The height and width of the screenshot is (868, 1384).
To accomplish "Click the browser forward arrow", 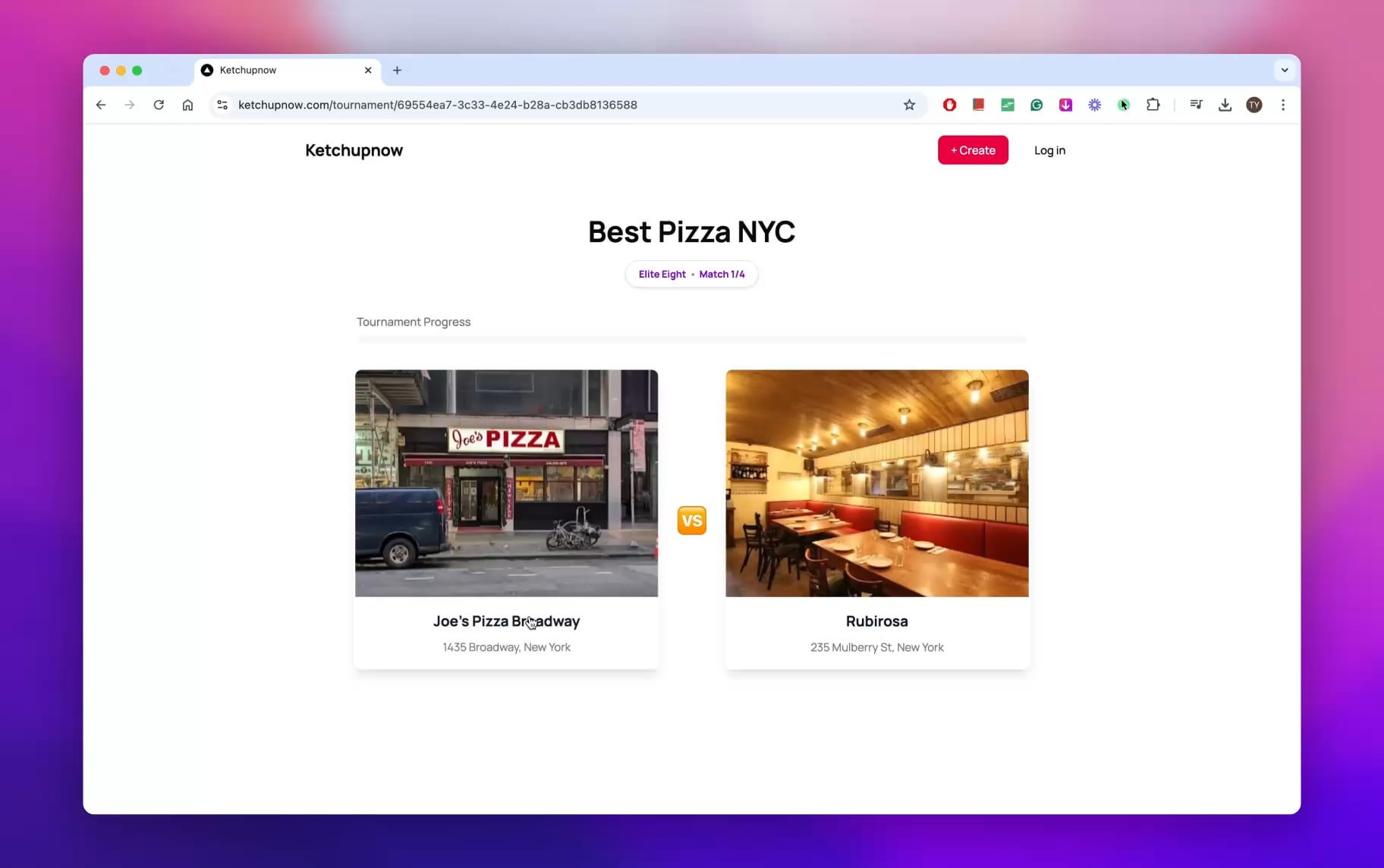I will point(130,105).
